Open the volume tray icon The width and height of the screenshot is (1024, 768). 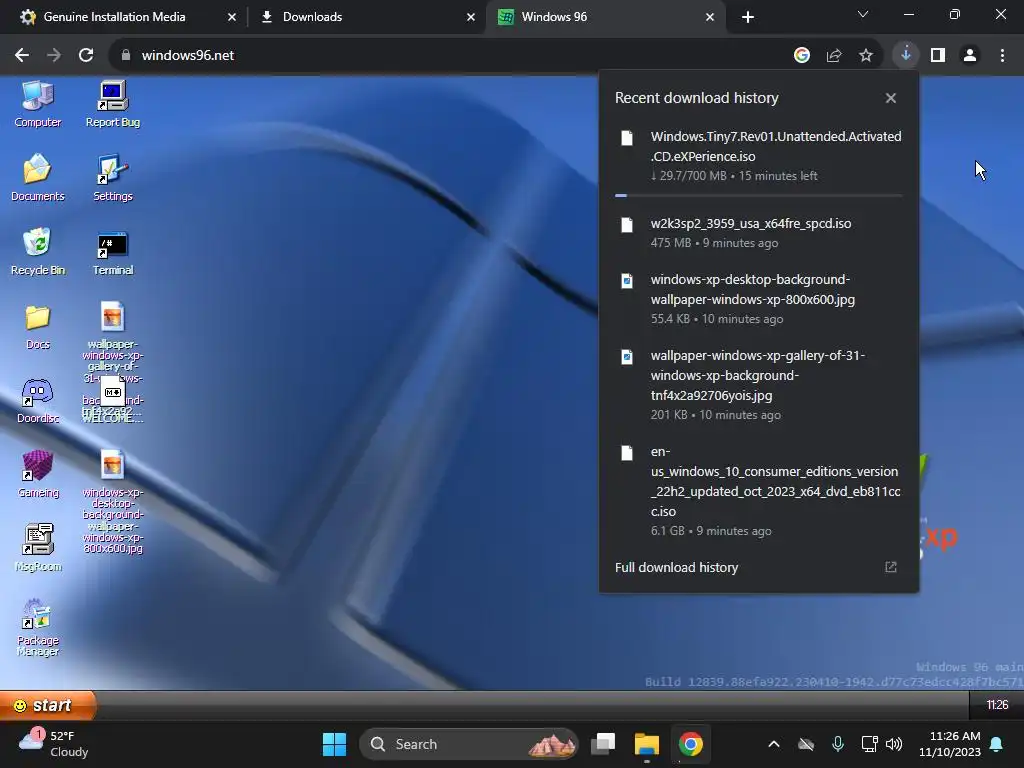tap(894, 744)
